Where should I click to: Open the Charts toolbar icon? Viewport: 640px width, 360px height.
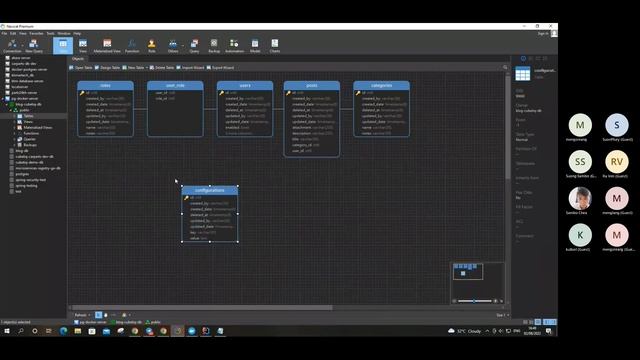[x=275, y=46]
